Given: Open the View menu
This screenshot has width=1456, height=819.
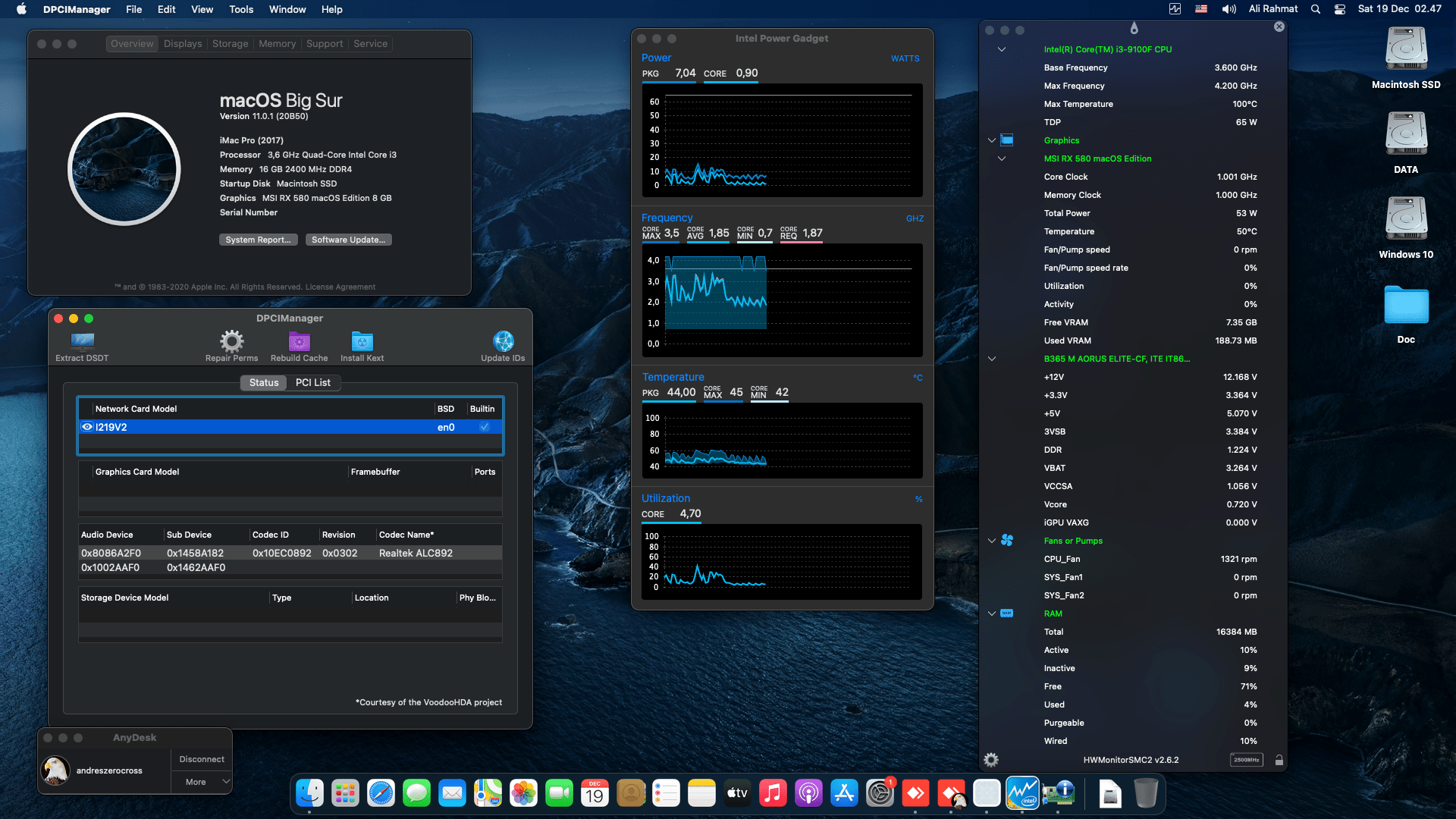Looking at the screenshot, I should point(202,9).
